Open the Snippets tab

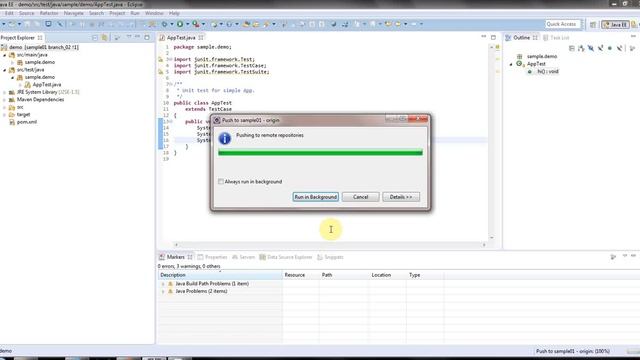coord(330,257)
